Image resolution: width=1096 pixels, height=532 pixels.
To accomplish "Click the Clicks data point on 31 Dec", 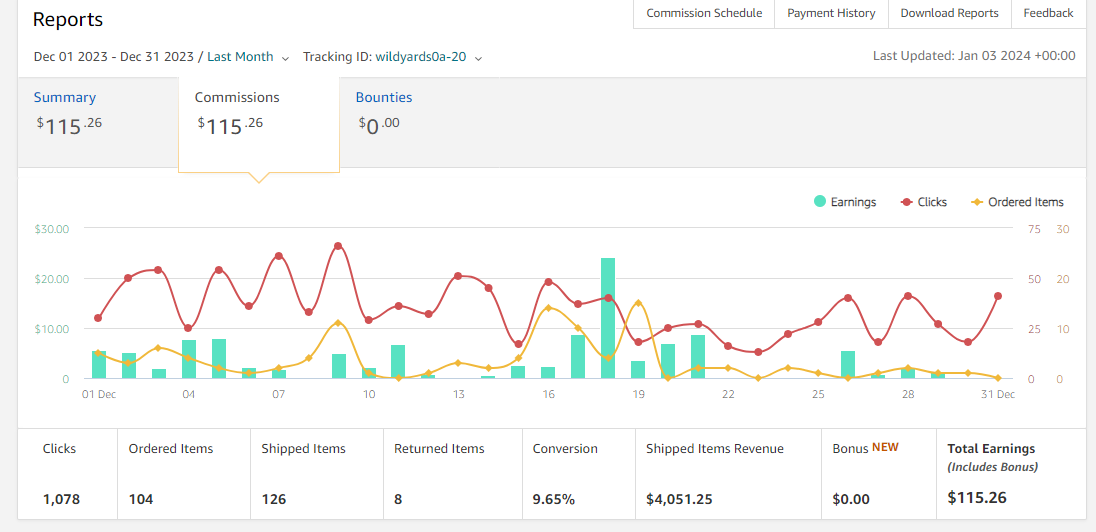I will pos(998,296).
